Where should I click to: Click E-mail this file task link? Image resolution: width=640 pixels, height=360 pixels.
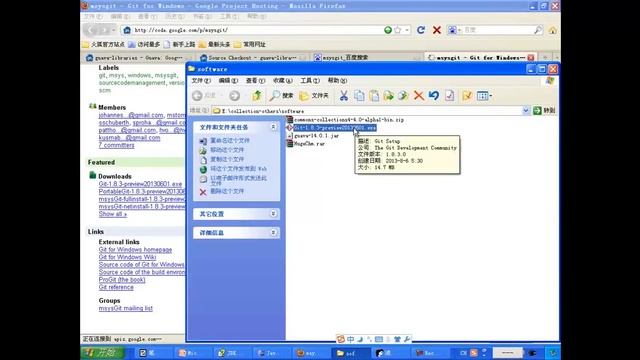pos(238,181)
